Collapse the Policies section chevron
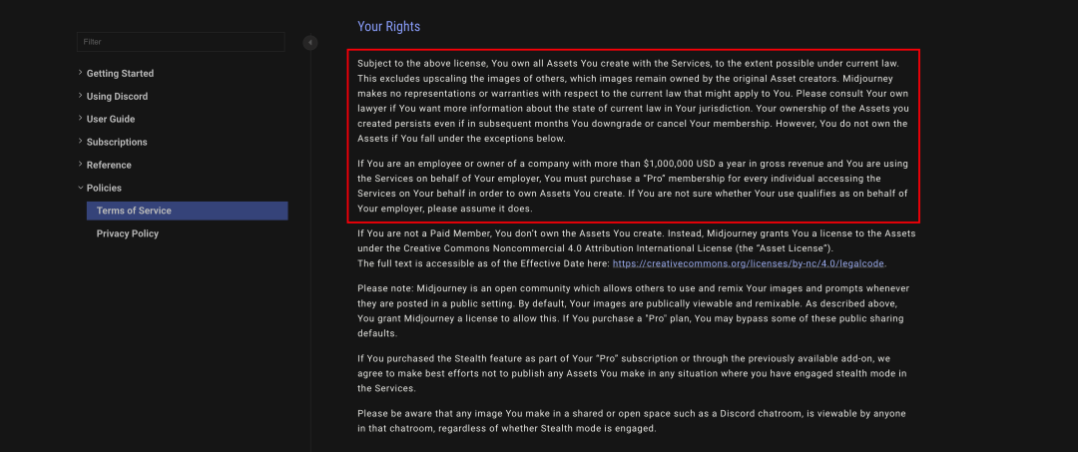This screenshot has height=452, width=1078. [80, 188]
